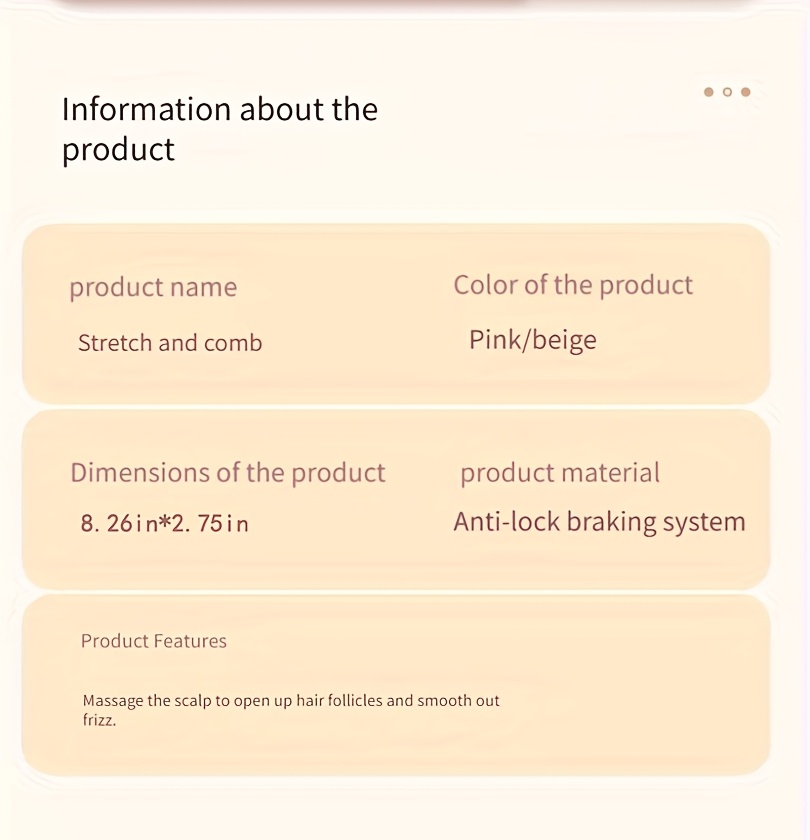This screenshot has width=810, height=840.
Task: Select the 'product material' label
Action: coord(560,473)
